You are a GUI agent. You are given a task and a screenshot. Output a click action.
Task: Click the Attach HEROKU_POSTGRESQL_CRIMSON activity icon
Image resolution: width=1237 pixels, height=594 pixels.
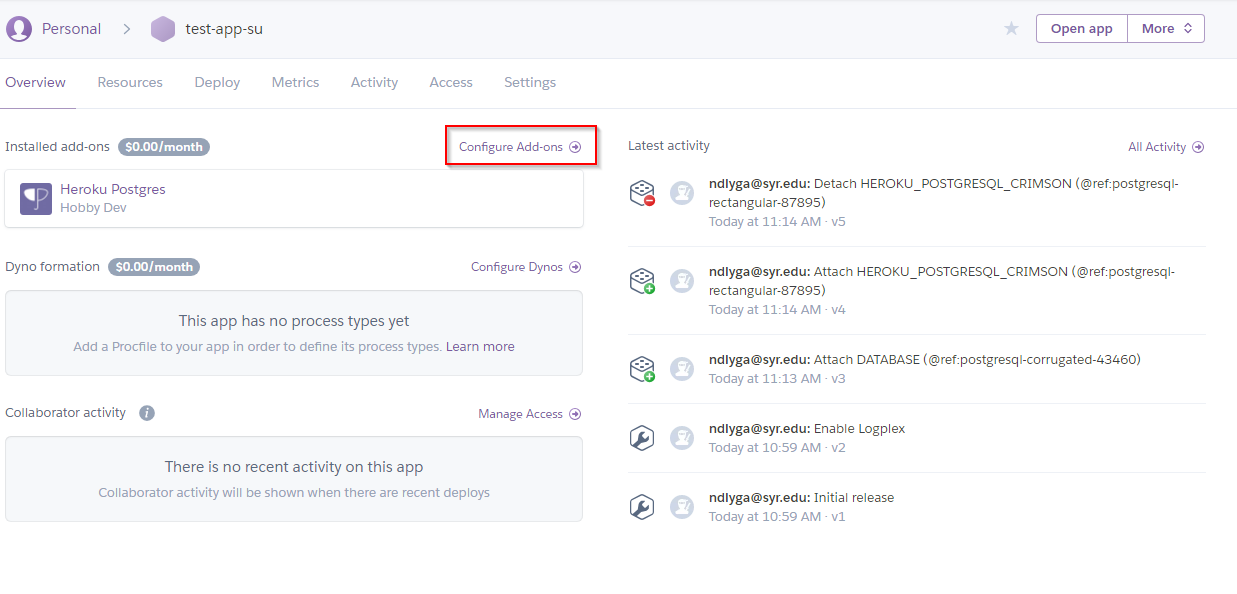[x=642, y=281]
